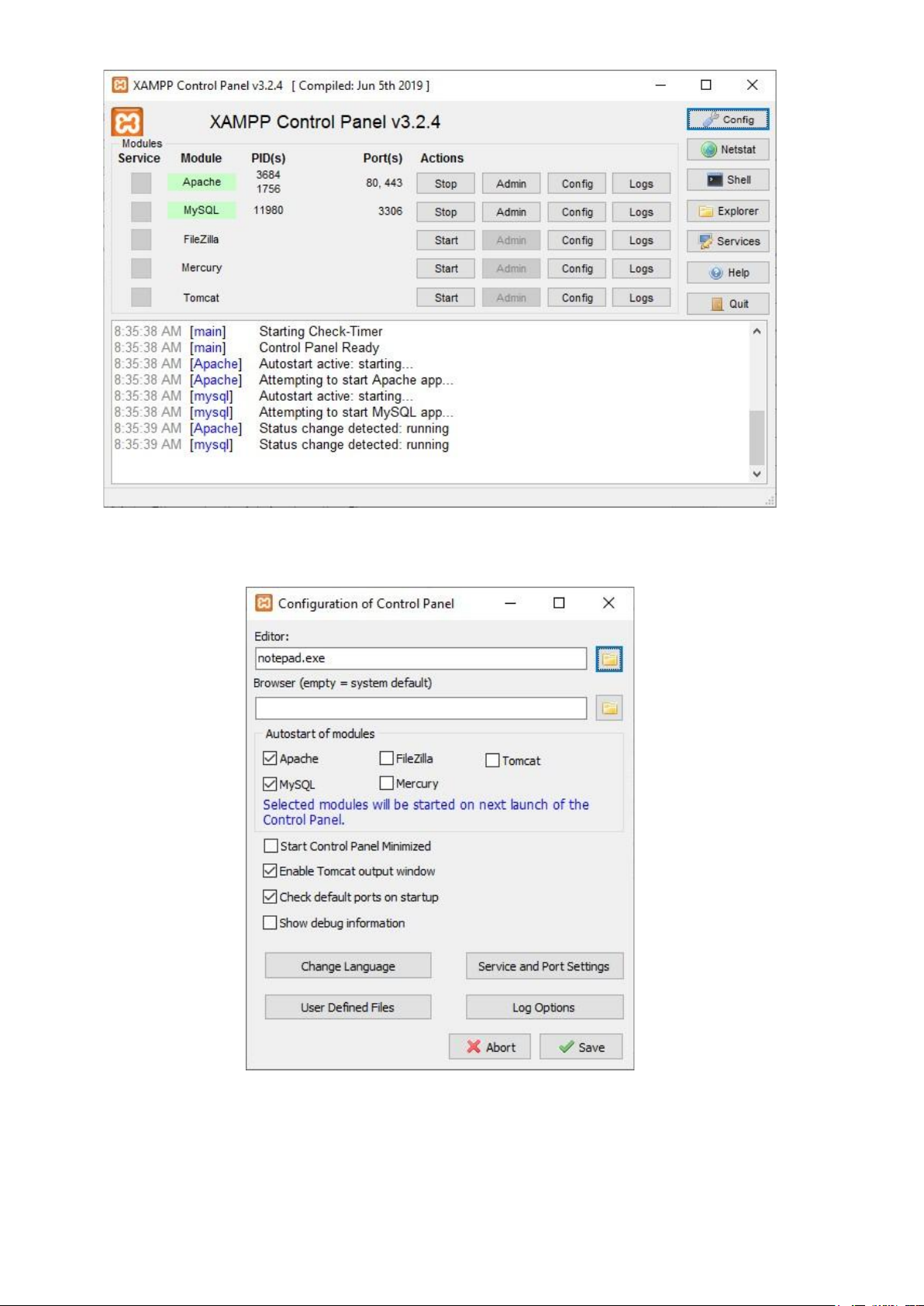Stop the Apache module

pos(446,184)
